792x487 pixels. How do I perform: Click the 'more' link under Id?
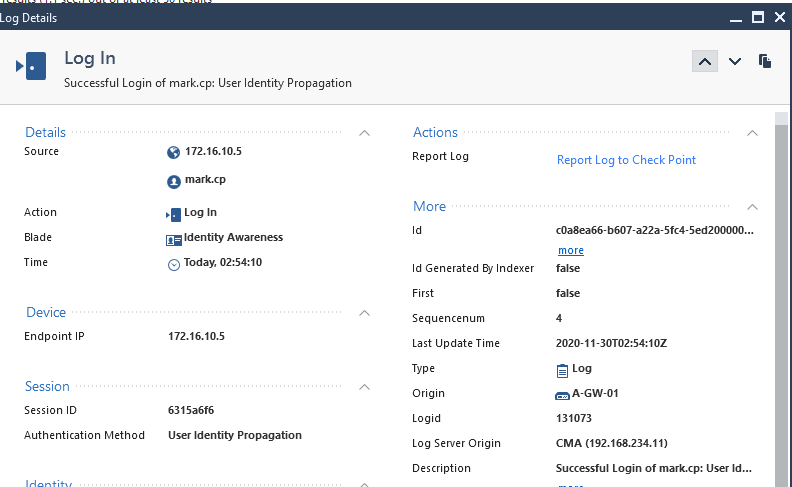tap(570, 250)
